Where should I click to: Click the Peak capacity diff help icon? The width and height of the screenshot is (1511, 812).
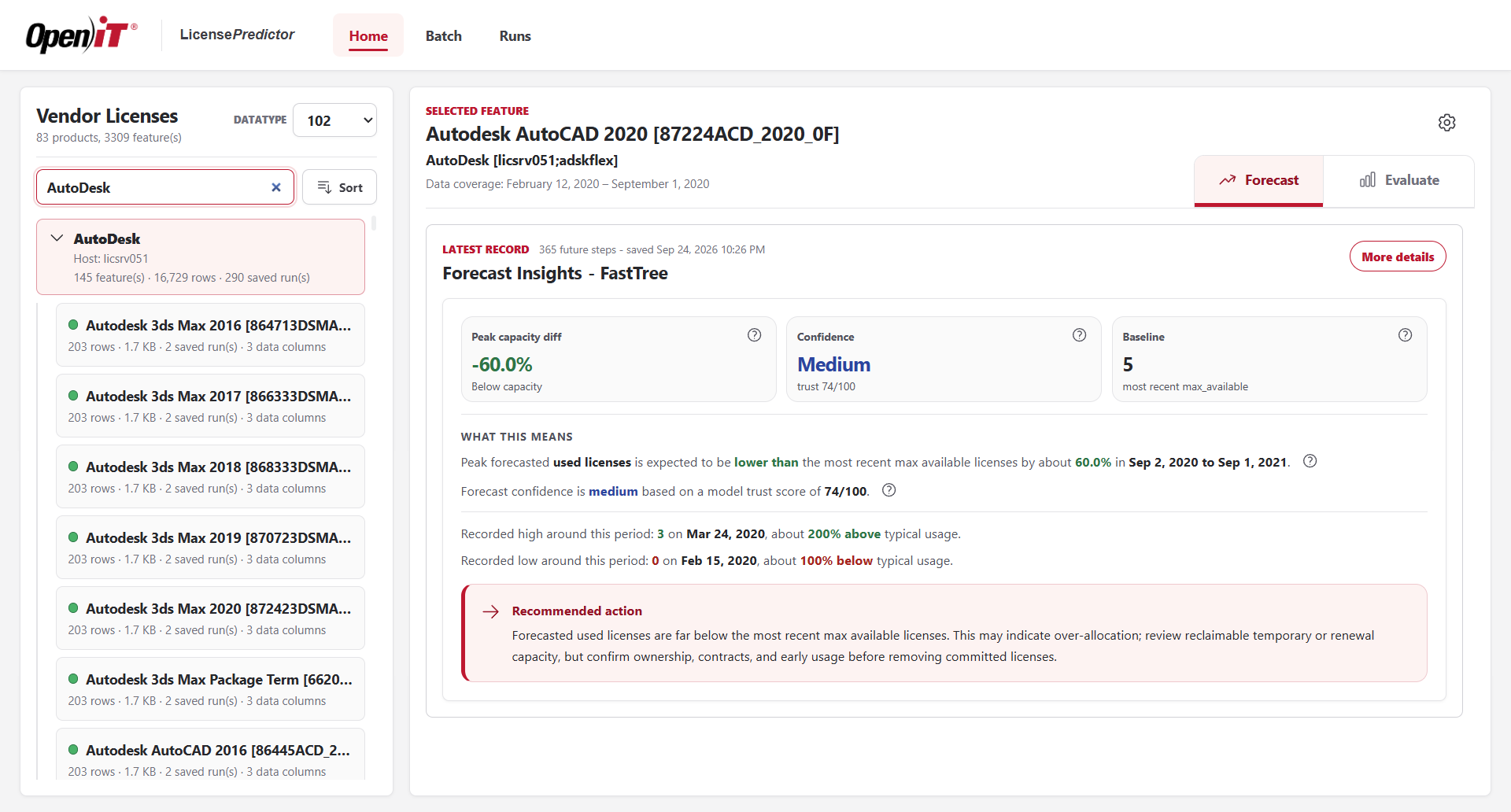click(x=754, y=335)
